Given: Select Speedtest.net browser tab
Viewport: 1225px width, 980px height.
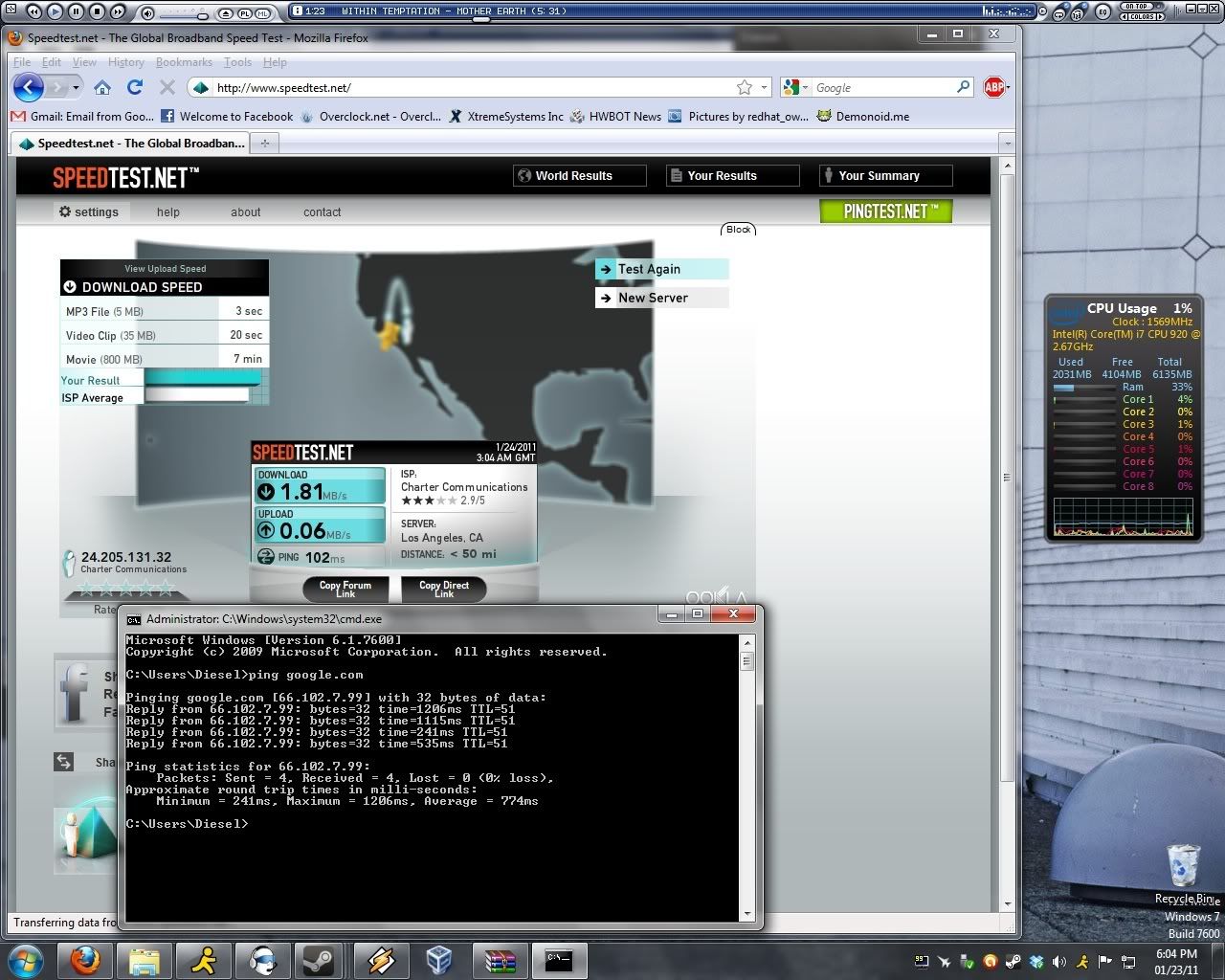Looking at the screenshot, I should tap(131, 144).
